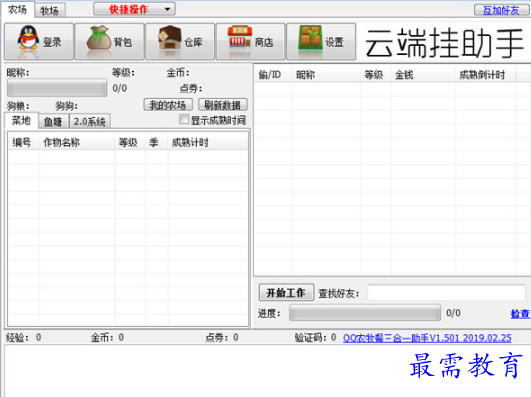
Task: Click the 检查 link
Action: pyautogui.click(x=520, y=314)
